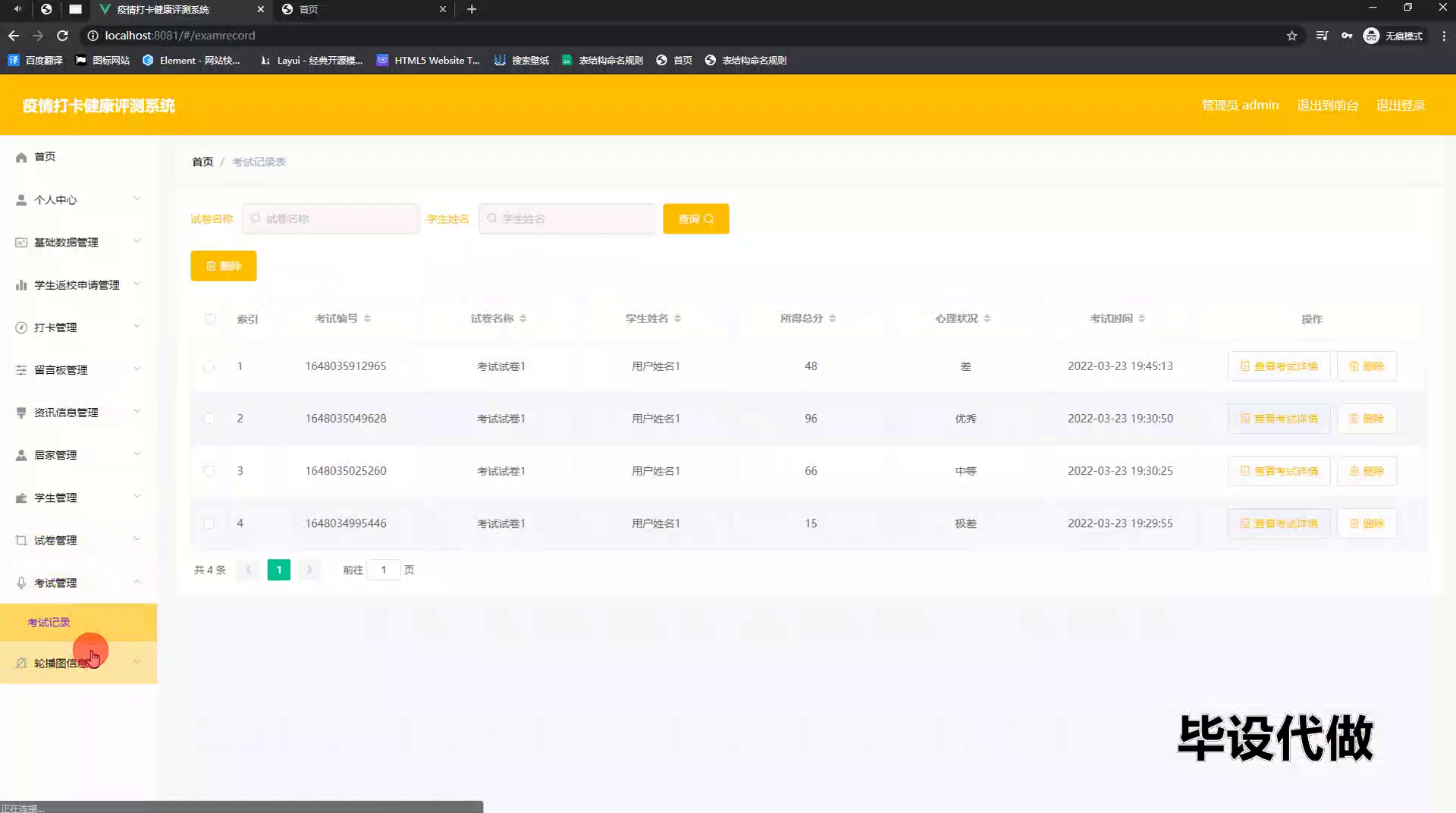The image size is (1456, 813).
Task: Click the 查询 search button
Action: click(x=696, y=219)
